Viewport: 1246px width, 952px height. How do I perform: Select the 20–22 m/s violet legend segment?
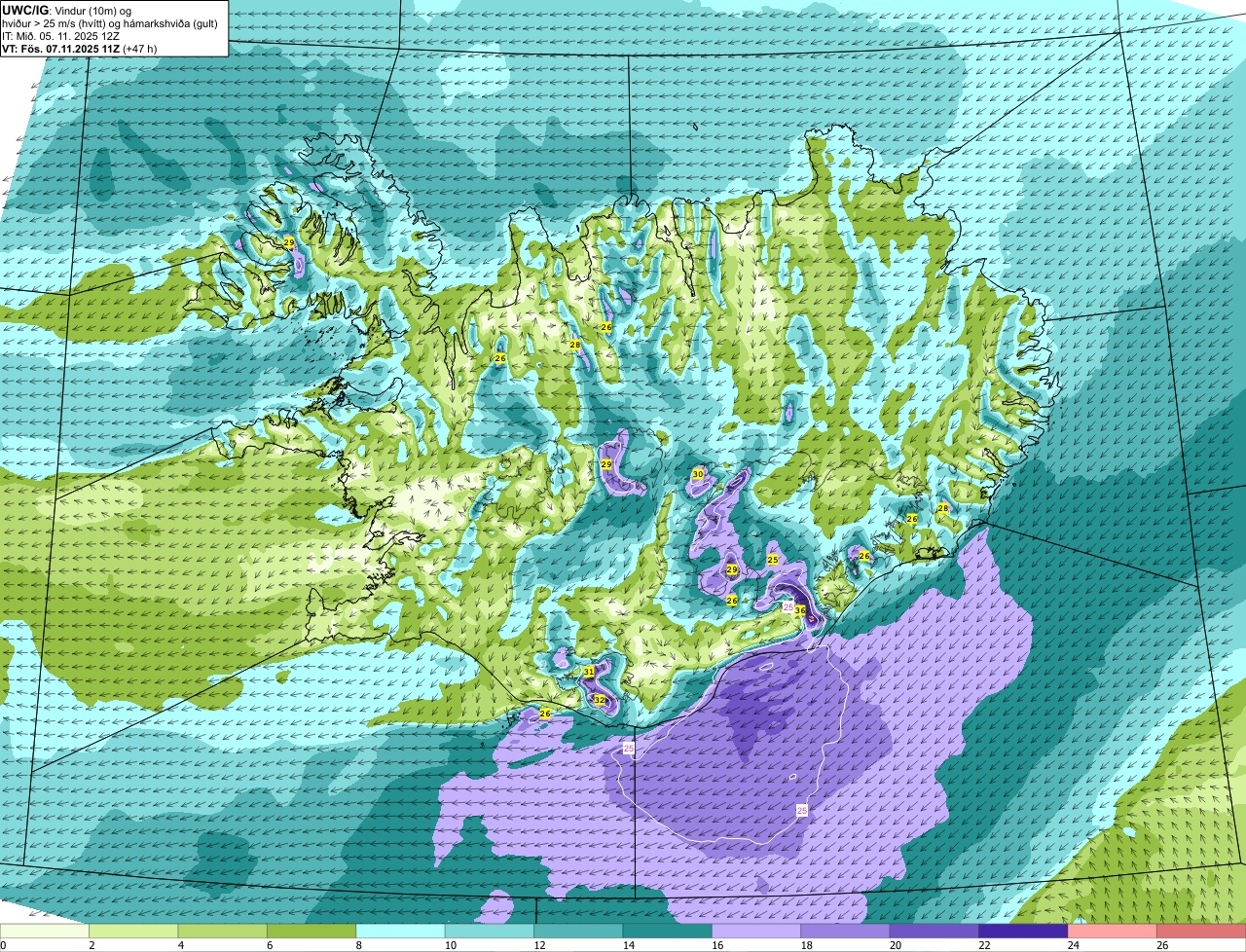pyautogui.click(x=934, y=931)
